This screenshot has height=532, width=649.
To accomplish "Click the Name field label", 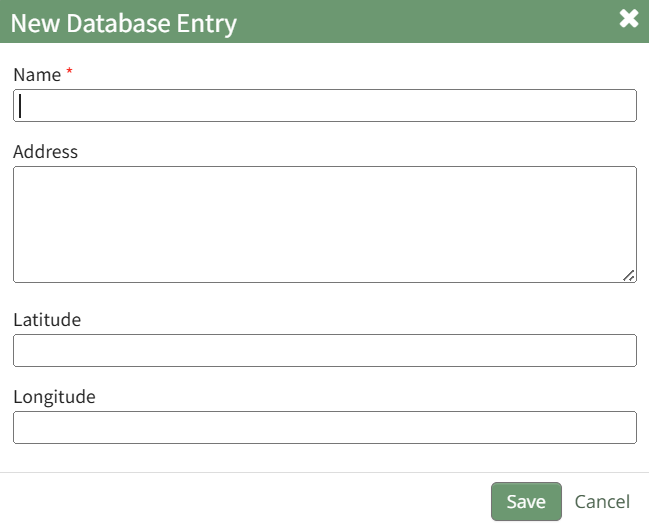I will point(37,74).
